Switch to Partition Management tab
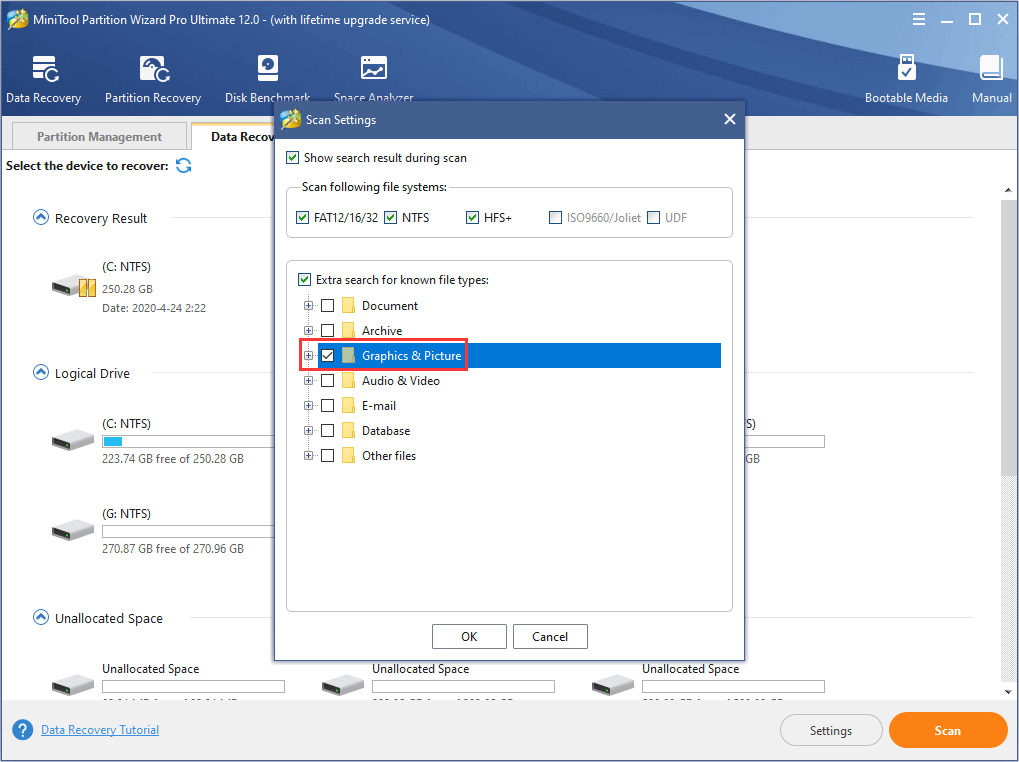This screenshot has width=1019, height=762. click(x=99, y=136)
